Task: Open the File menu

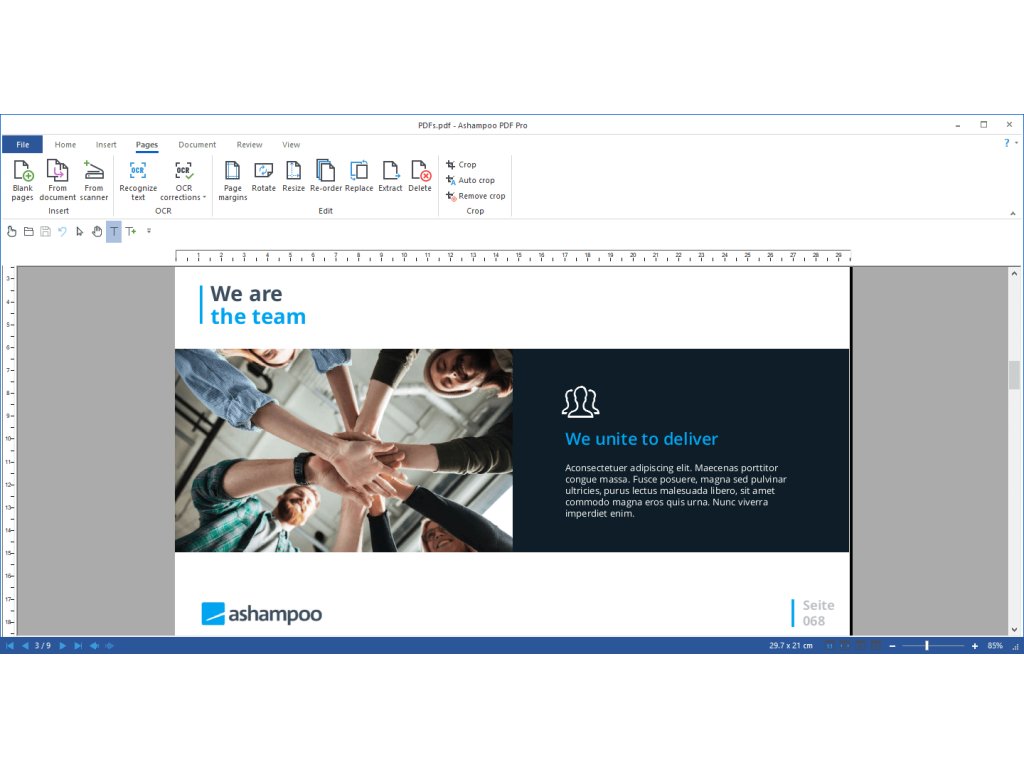Action: (22, 144)
